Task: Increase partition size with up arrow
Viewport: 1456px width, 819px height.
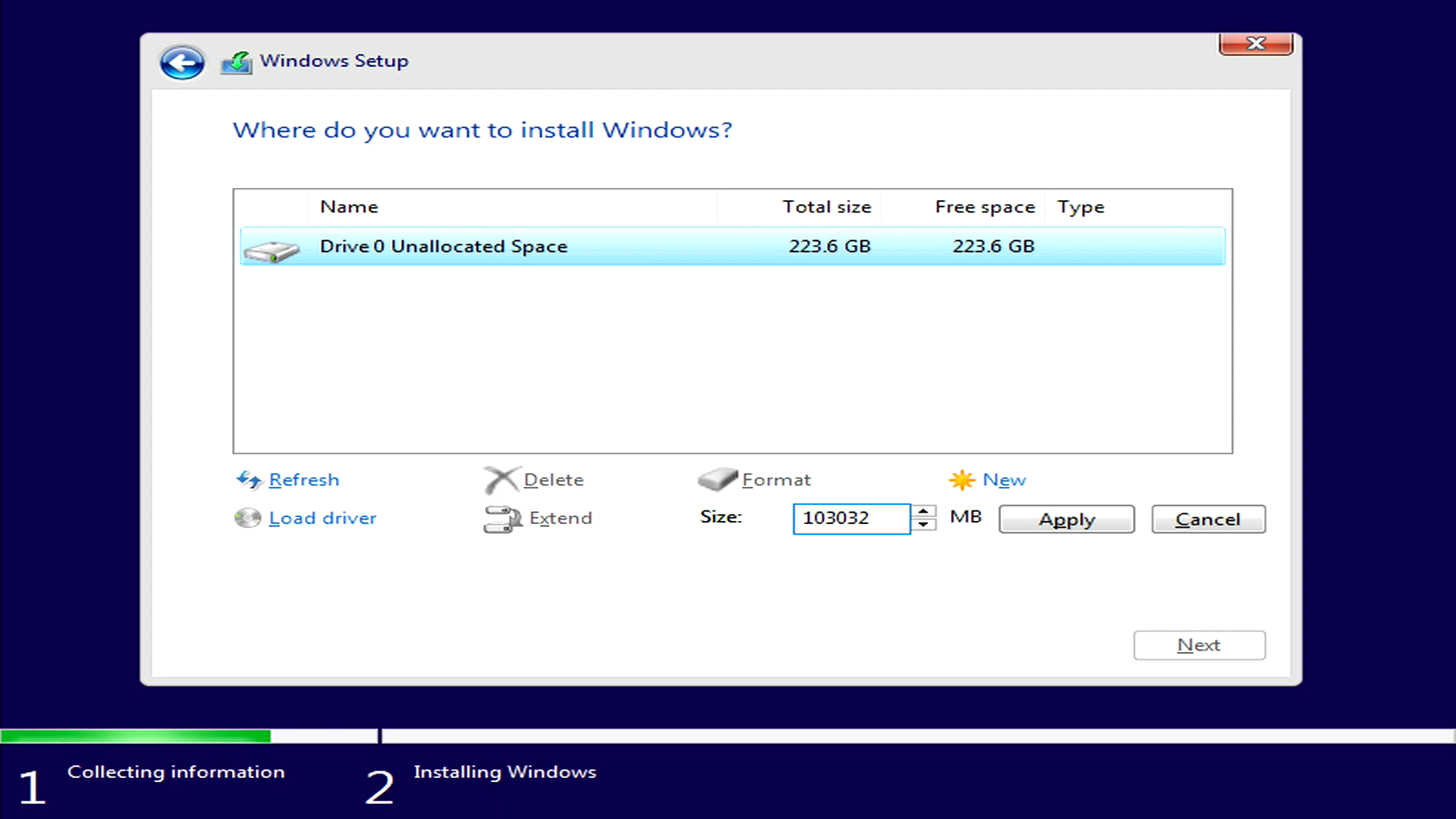Action: click(924, 511)
